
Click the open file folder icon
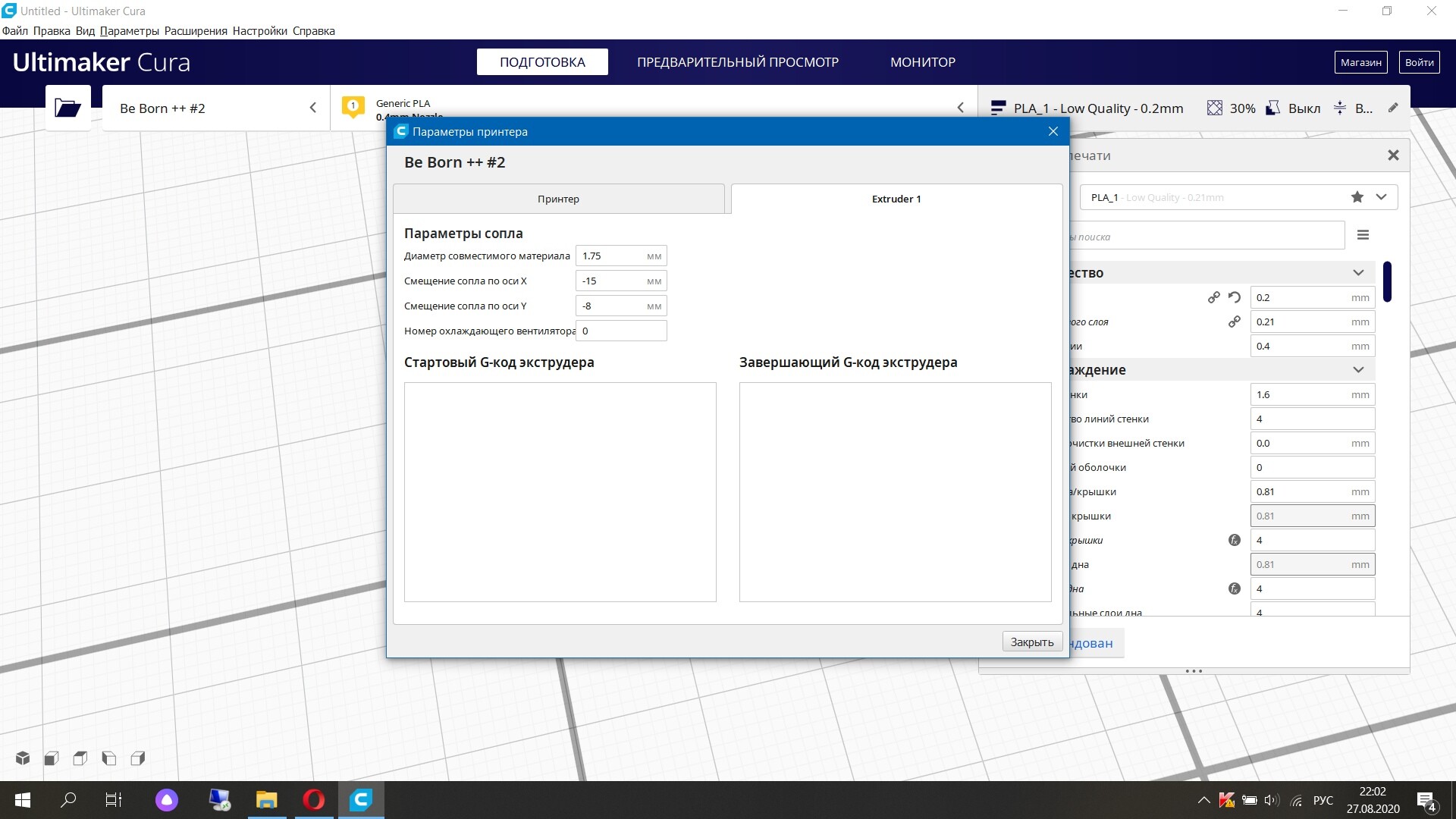pyautogui.click(x=67, y=108)
